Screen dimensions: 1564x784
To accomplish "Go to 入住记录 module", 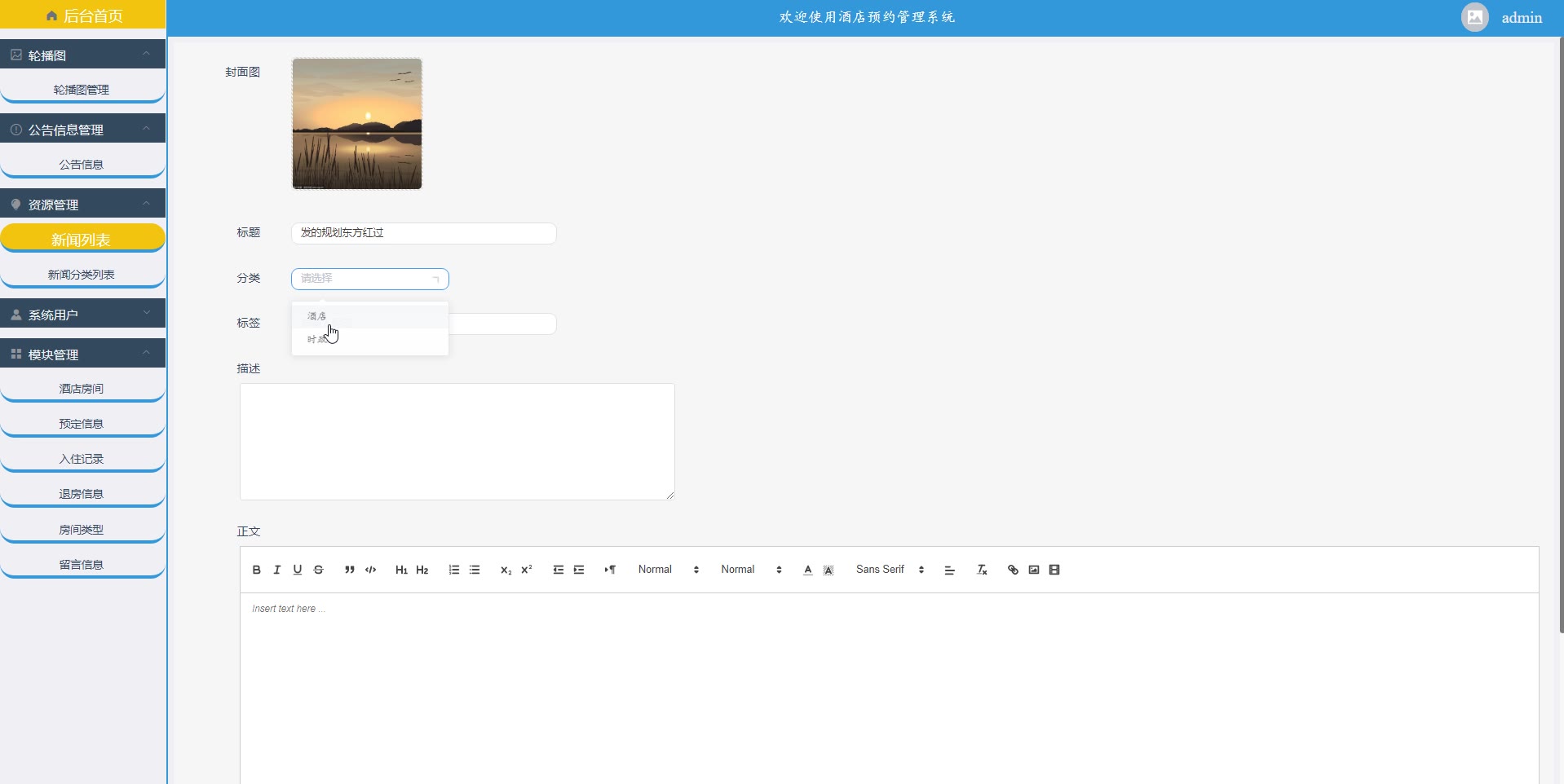I will [82, 458].
